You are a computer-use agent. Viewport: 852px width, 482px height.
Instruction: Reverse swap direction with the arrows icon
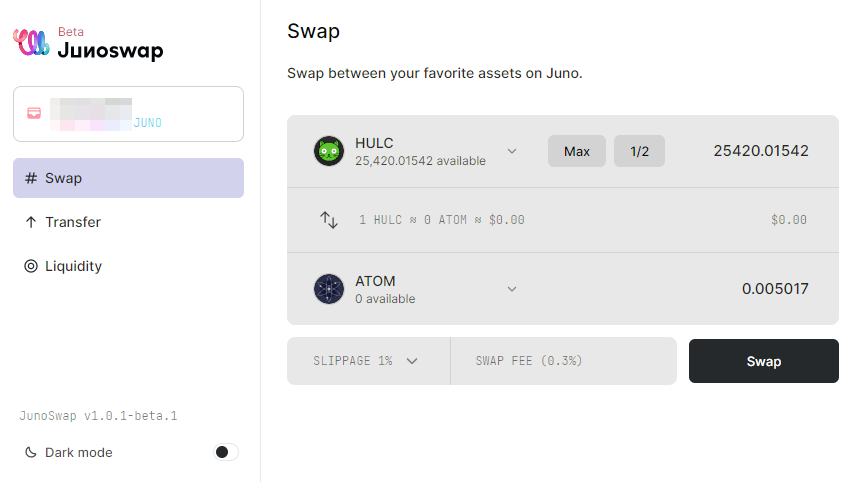tap(329, 220)
